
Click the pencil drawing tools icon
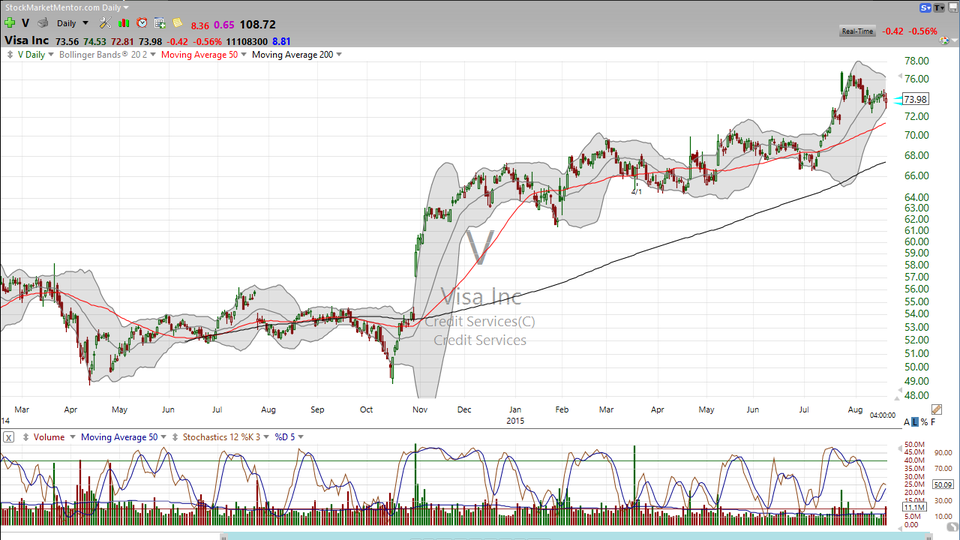[x=936, y=409]
